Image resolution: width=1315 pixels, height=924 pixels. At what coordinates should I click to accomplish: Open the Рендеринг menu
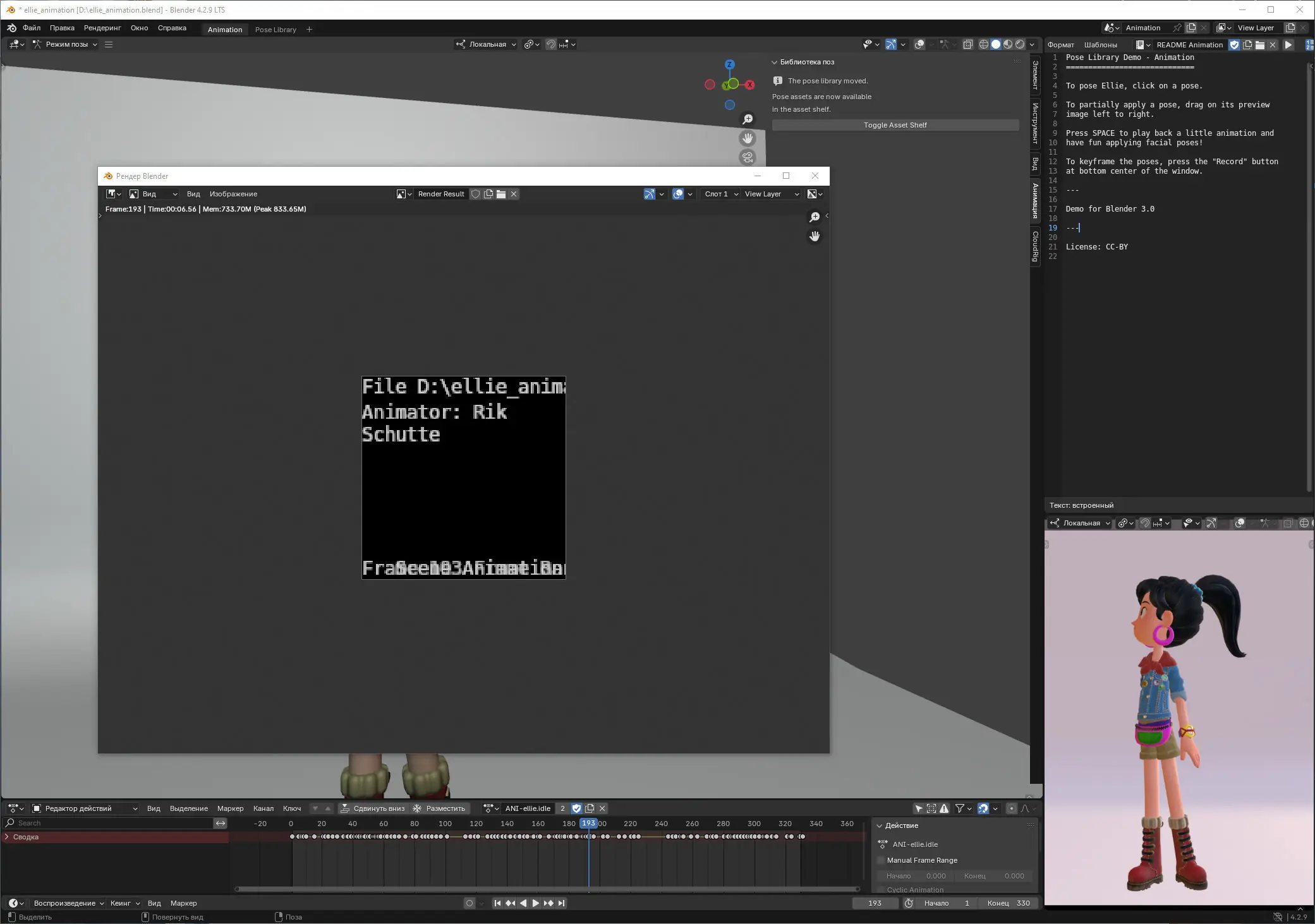(102, 28)
